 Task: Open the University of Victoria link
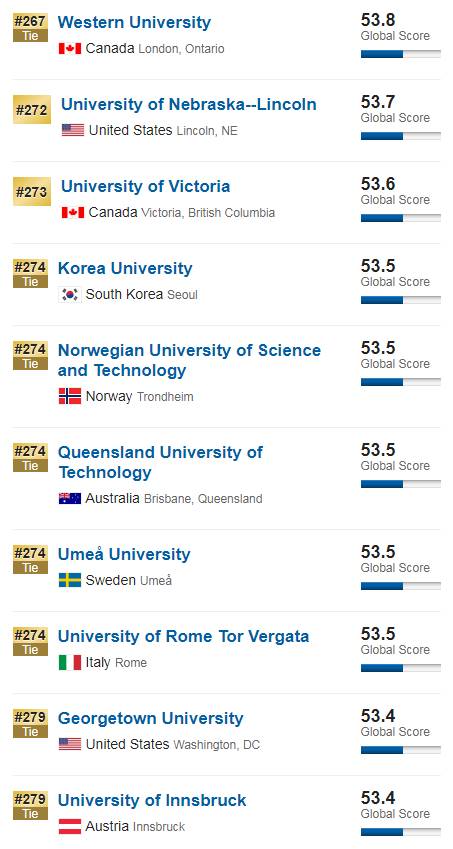point(146,186)
